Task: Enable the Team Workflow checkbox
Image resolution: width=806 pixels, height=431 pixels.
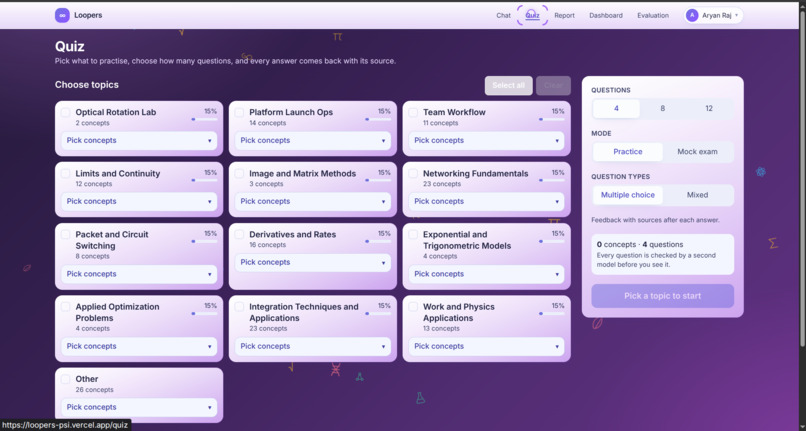Action: pyautogui.click(x=413, y=112)
